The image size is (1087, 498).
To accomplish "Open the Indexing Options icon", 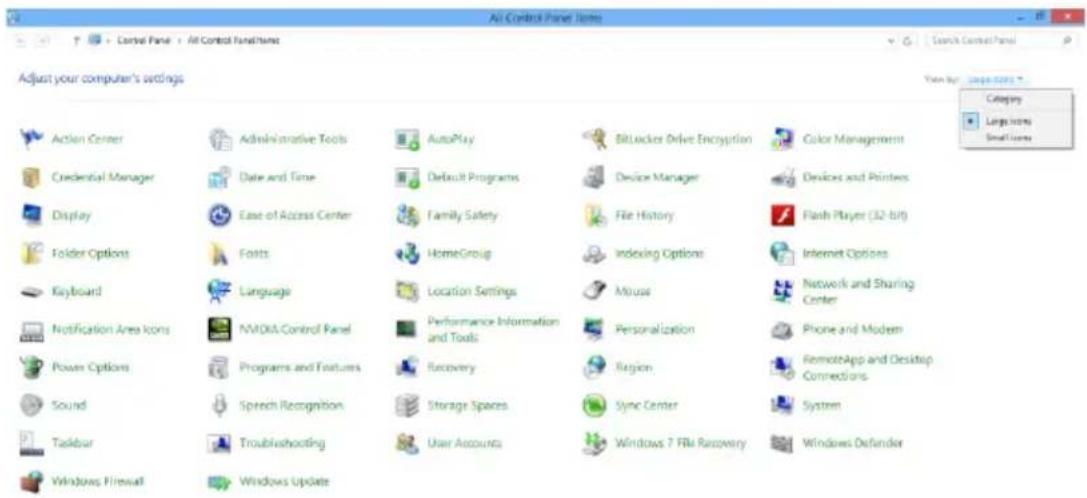I will (x=595, y=254).
